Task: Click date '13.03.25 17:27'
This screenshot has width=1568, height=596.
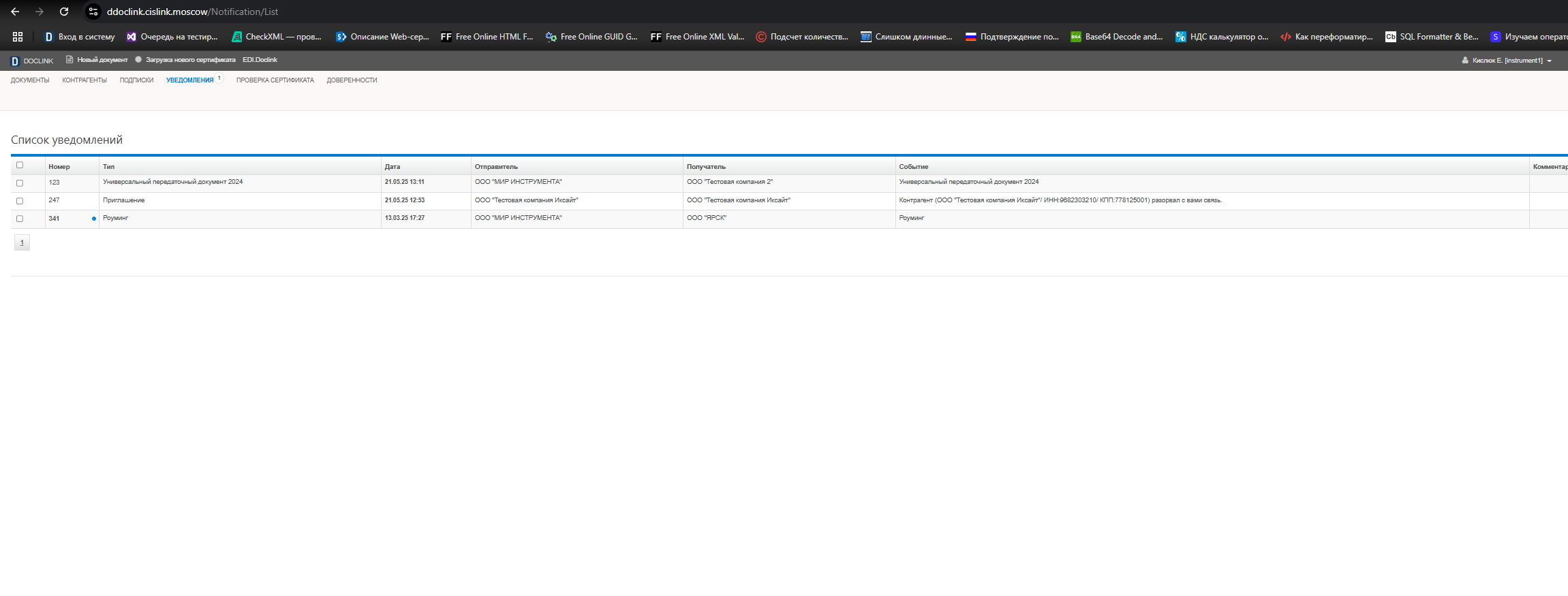Action: tap(404, 218)
